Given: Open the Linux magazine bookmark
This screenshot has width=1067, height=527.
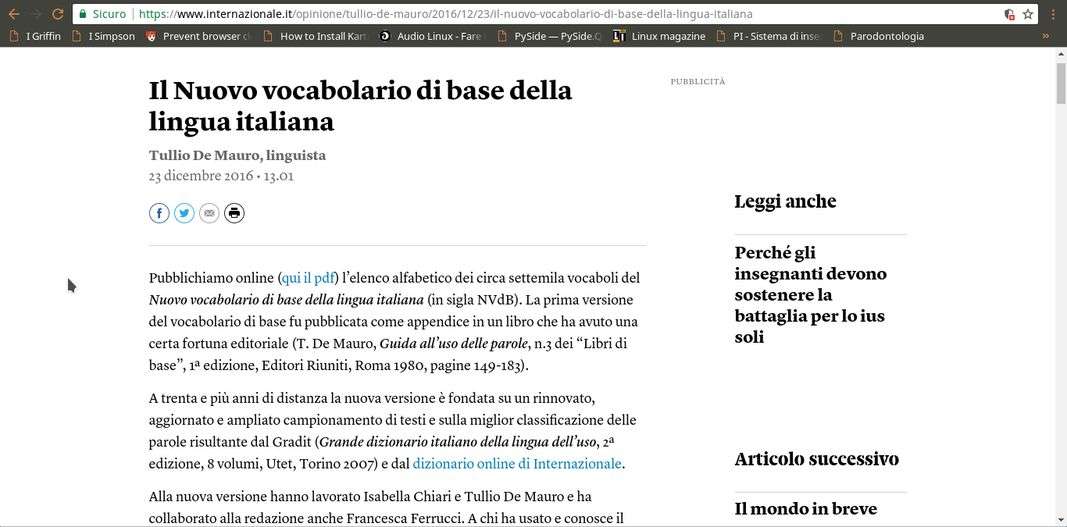Looking at the screenshot, I should [659, 36].
